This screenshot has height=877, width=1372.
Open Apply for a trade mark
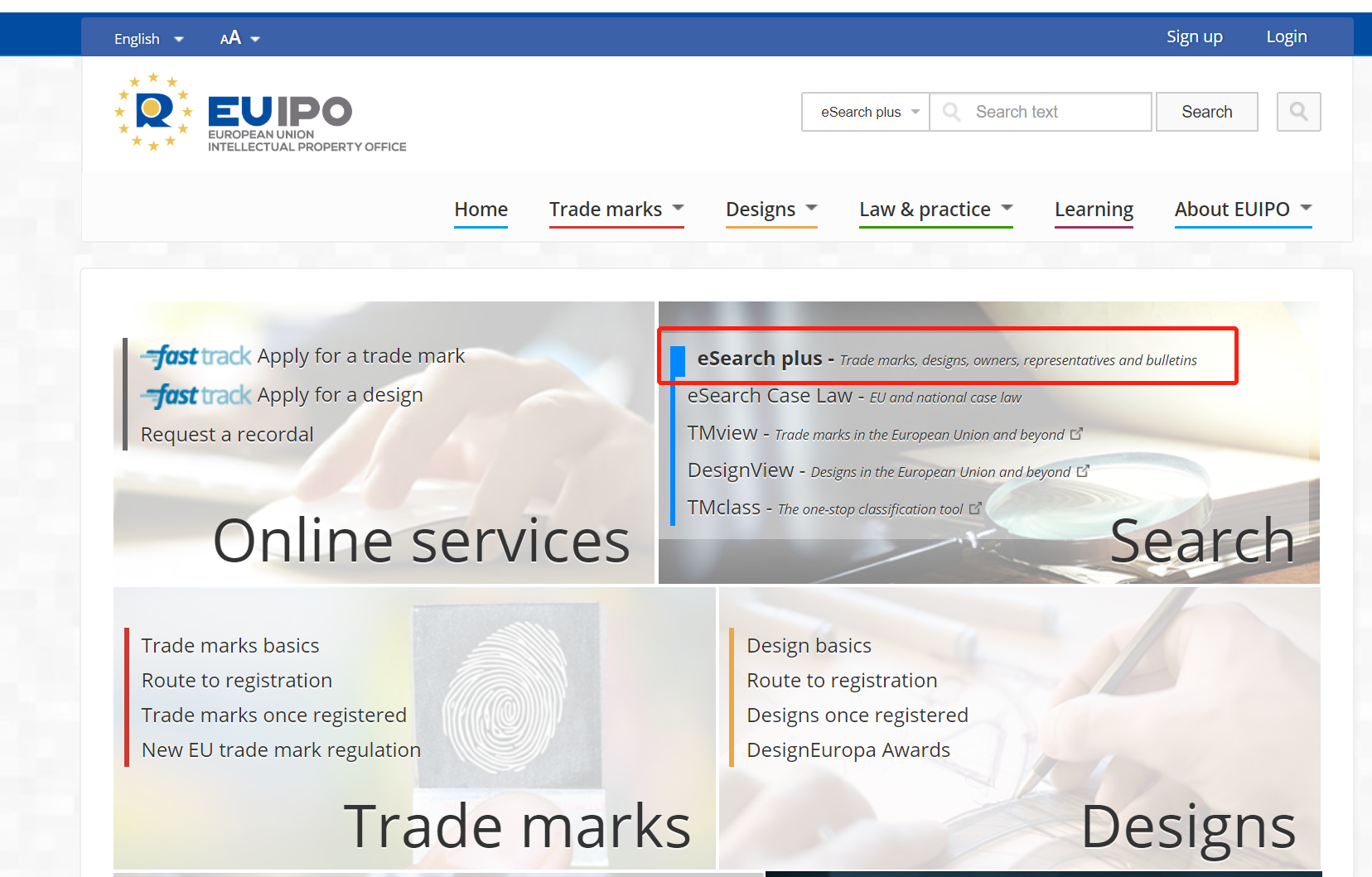tap(360, 356)
